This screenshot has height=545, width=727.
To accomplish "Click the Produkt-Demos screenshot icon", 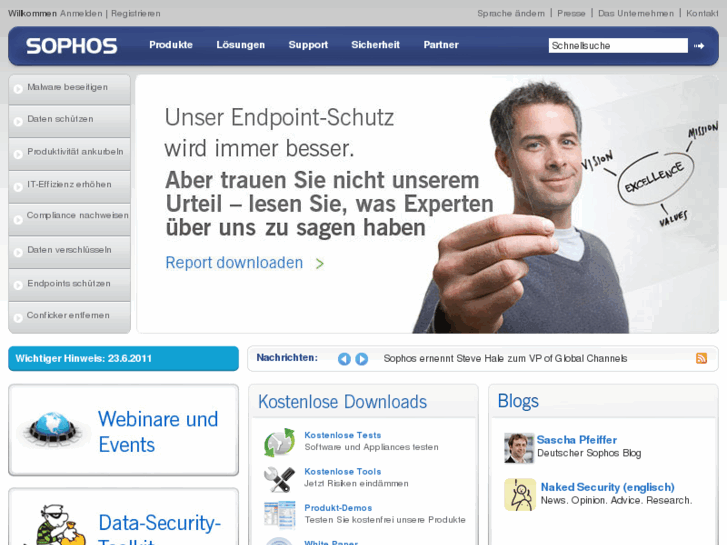I will (279, 514).
